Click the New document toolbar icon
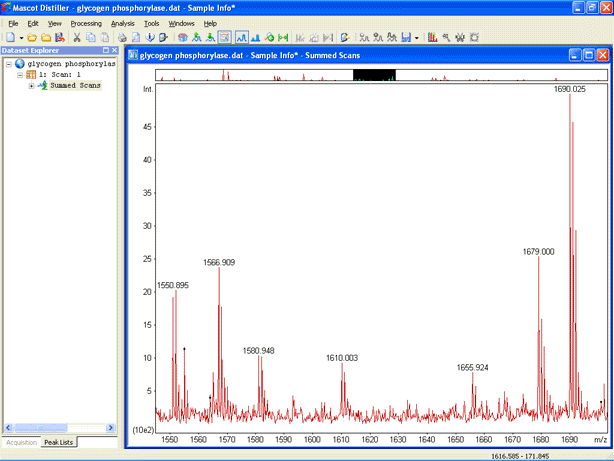The image size is (614, 461). pyautogui.click(x=10, y=37)
